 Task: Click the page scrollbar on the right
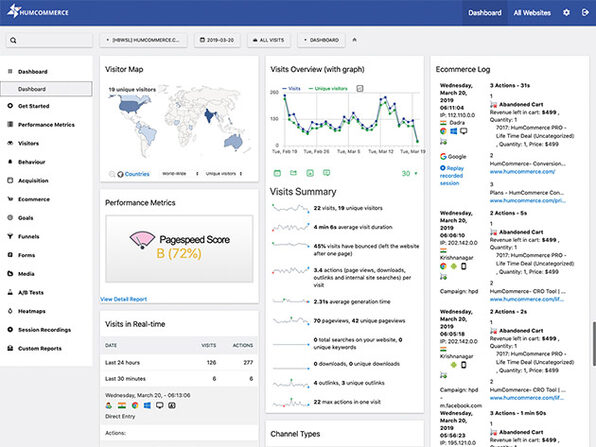[594, 344]
